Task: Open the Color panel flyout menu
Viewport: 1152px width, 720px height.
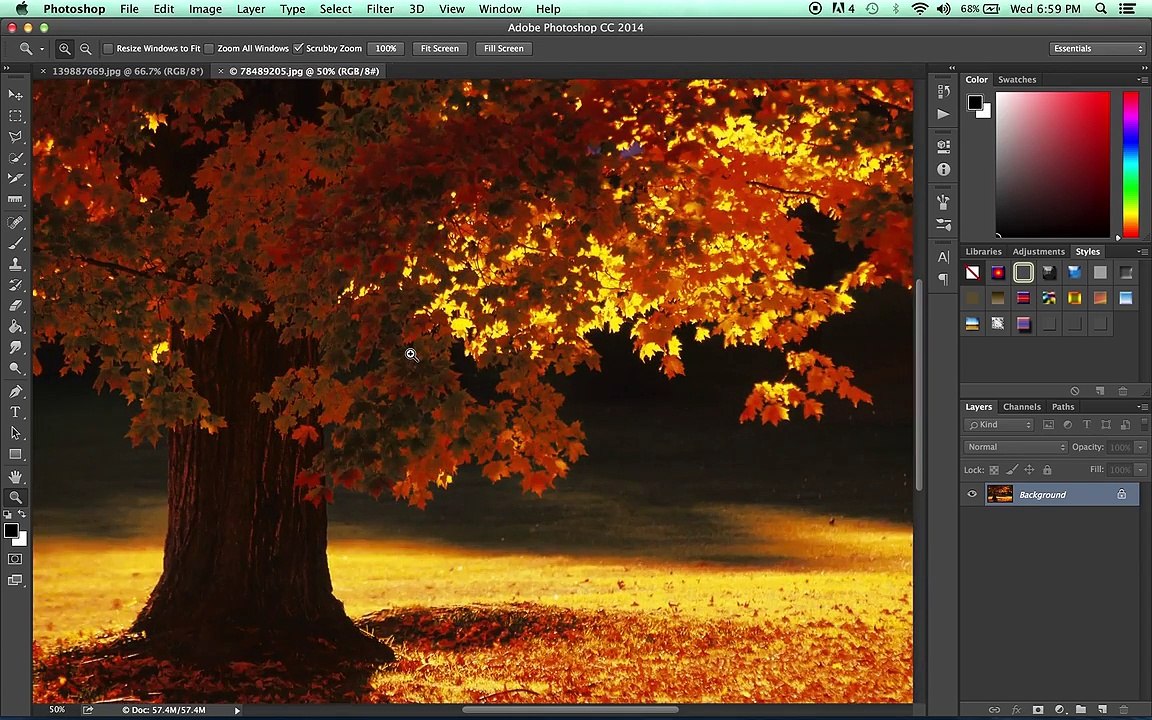Action: pyautogui.click(x=1142, y=79)
